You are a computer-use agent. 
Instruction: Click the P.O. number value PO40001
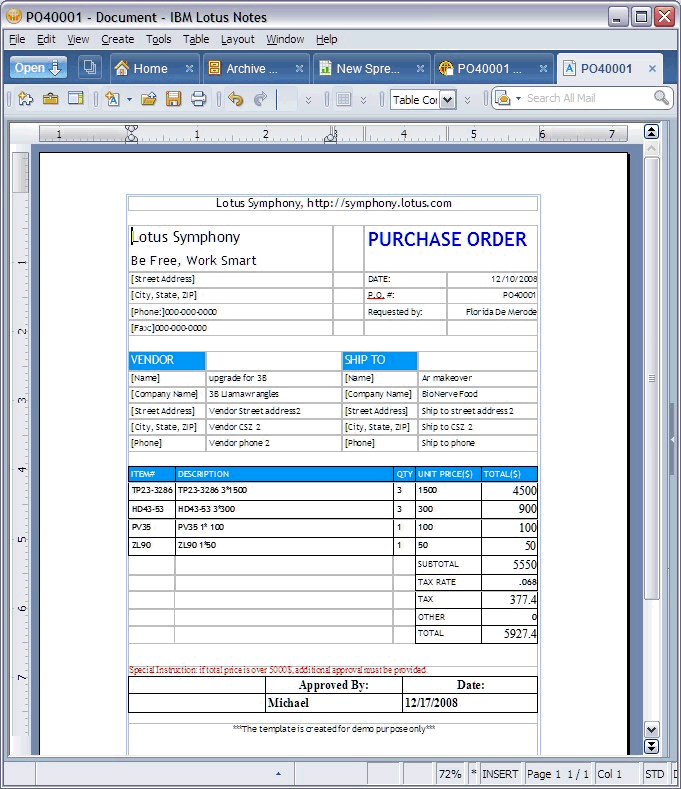[x=519, y=295]
